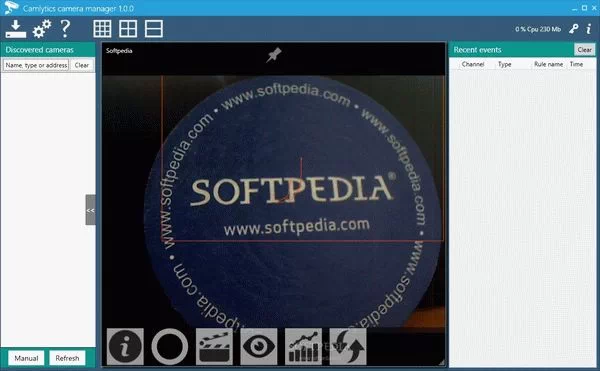Switch to the nine-cell grid layout

[102, 29]
